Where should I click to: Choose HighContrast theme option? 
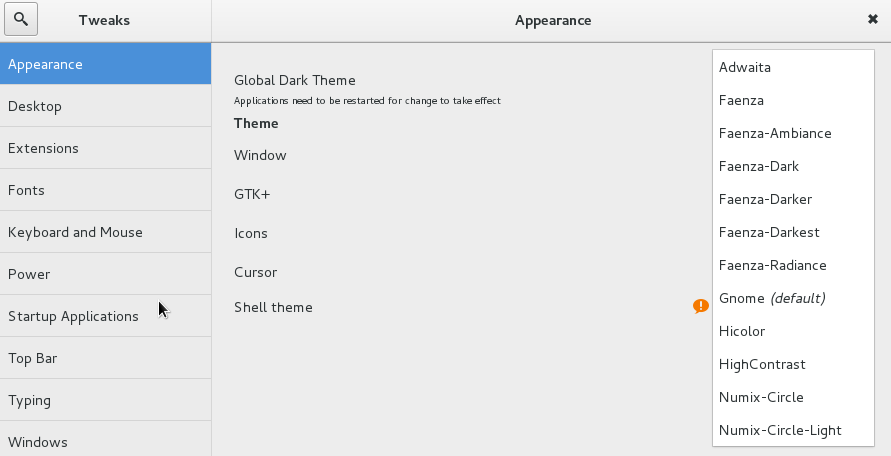793,364
